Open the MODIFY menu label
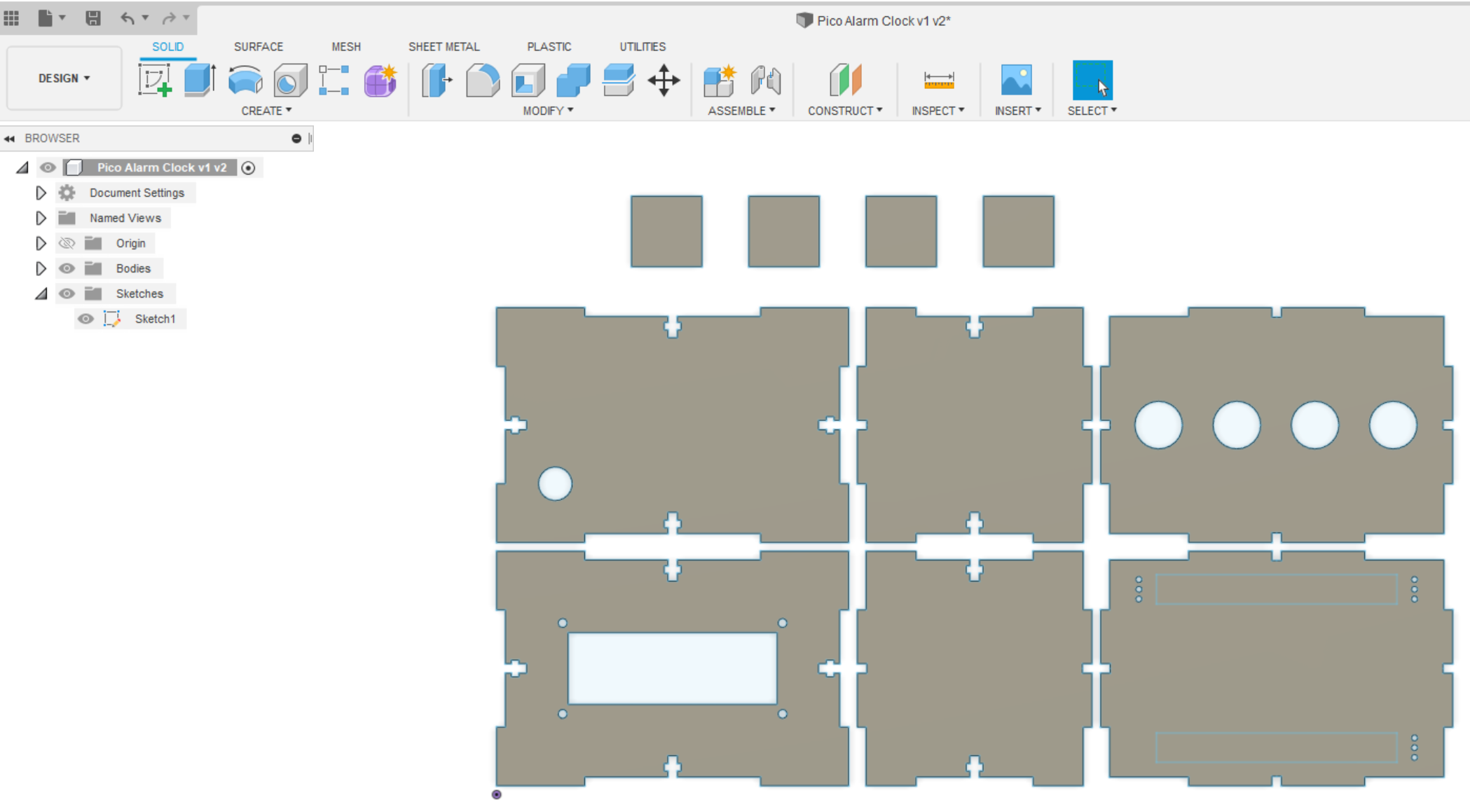Screen dimensions: 1470x812 point(547,111)
